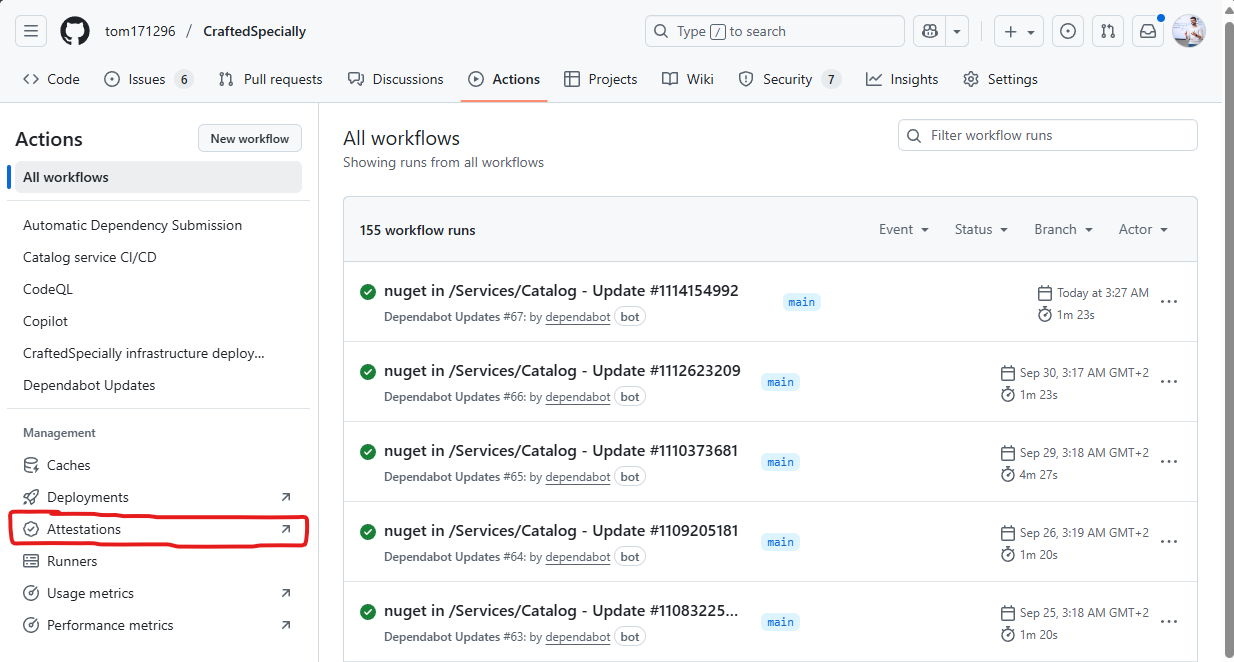Image resolution: width=1234 pixels, height=662 pixels.
Task: Expand the Status filter
Action: (979, 229)
